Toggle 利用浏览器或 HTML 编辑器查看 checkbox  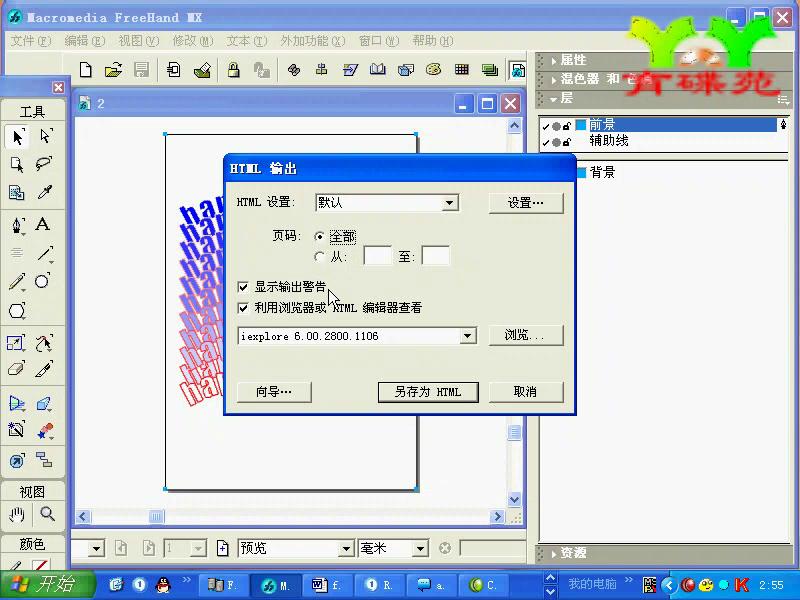click(x=243, y=308)
